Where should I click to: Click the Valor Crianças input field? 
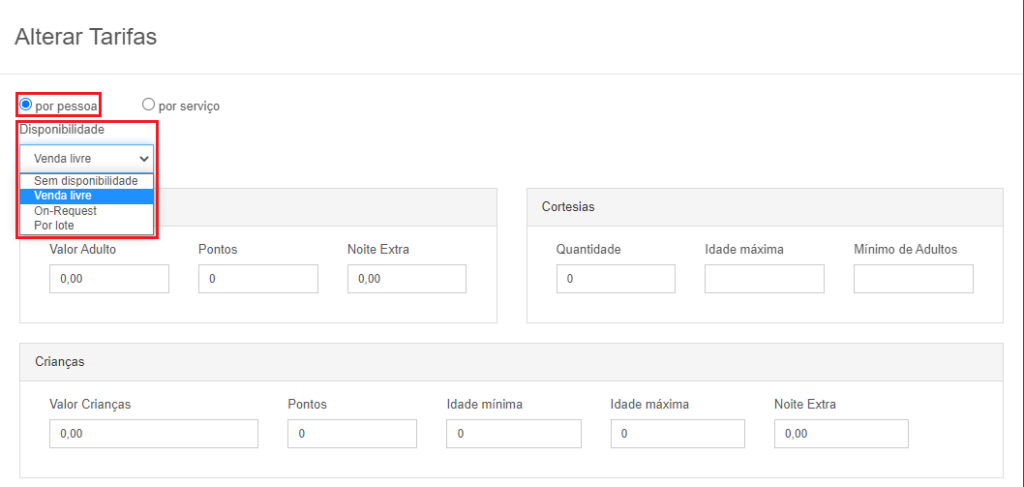[x=153, y=433]
